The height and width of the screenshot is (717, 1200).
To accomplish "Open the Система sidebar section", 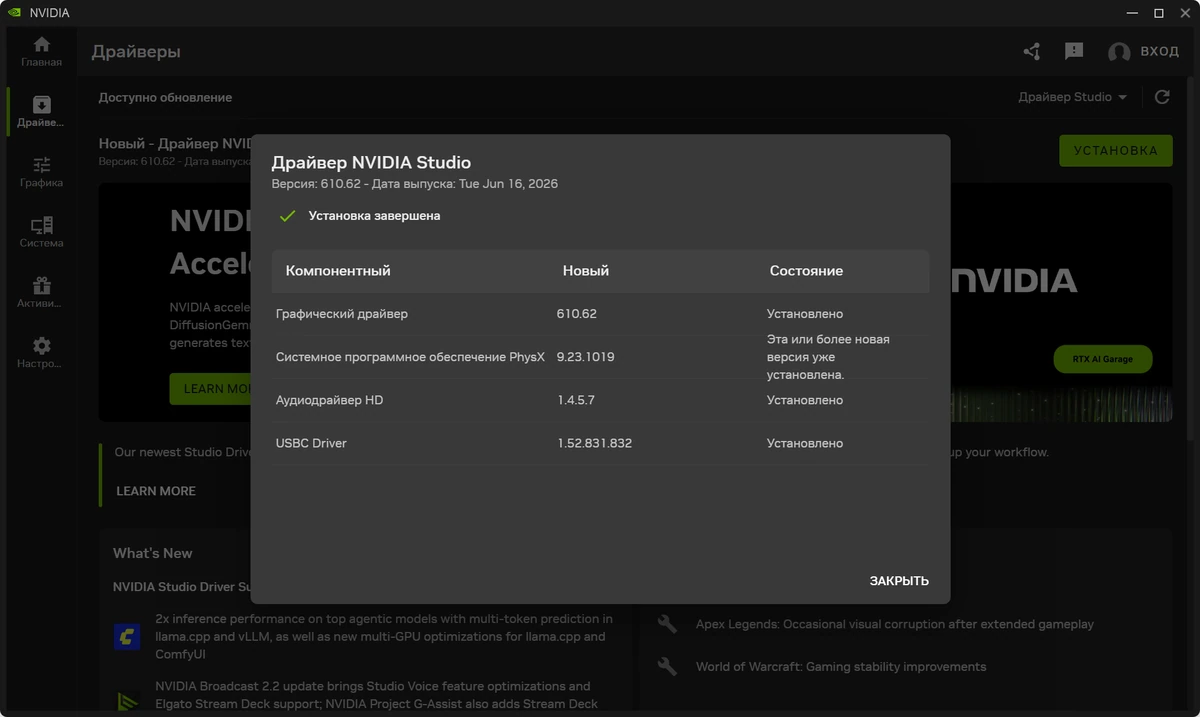I will [41, 232].
